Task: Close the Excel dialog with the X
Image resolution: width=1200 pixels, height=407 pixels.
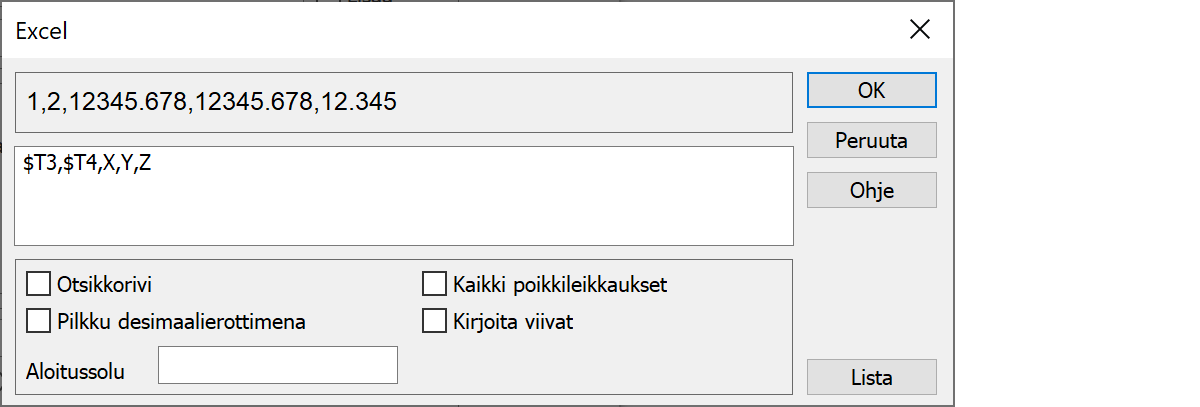Action: [x=919, y=30]
